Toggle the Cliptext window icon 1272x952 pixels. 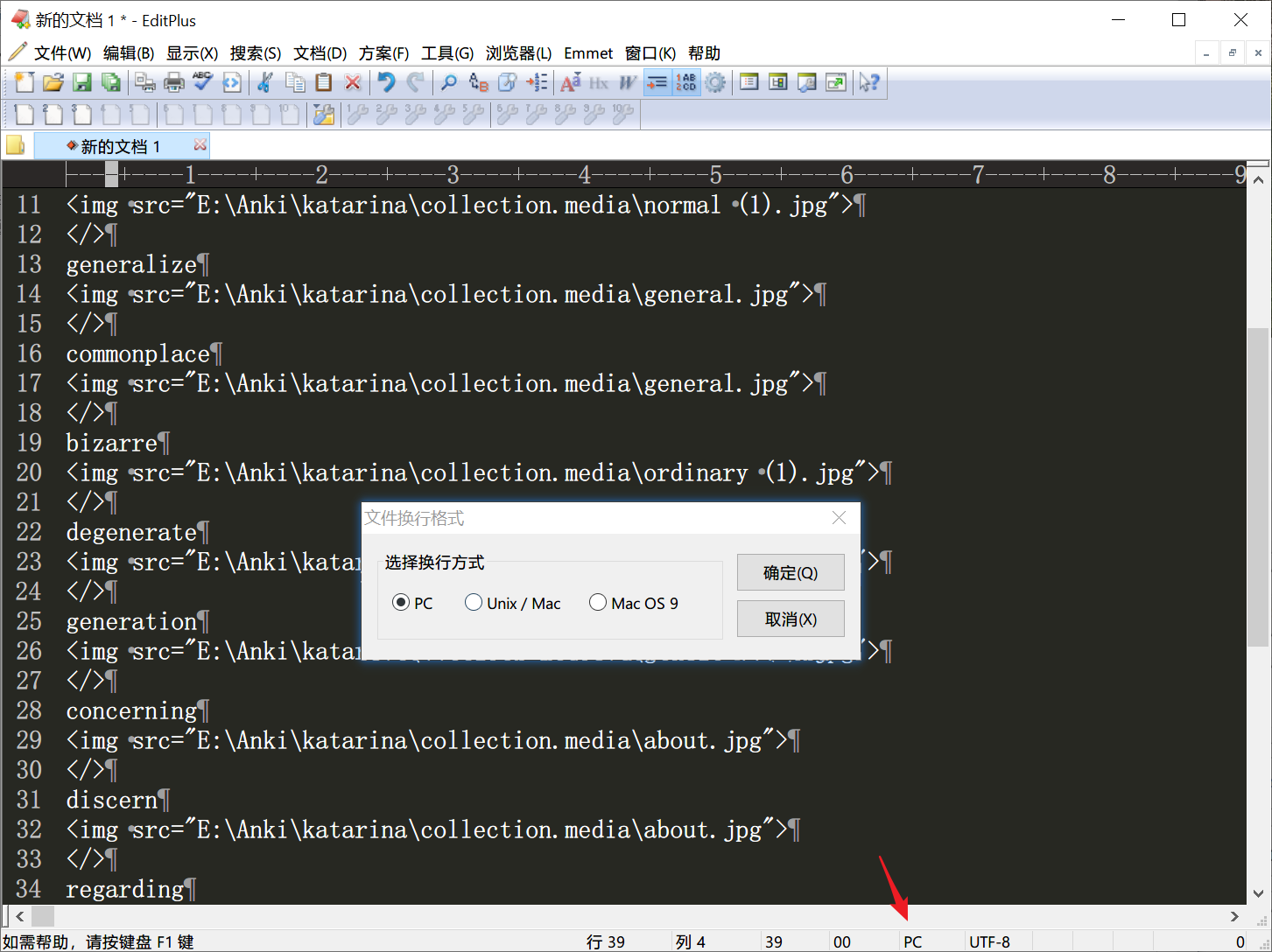click(x=749, y=82)
